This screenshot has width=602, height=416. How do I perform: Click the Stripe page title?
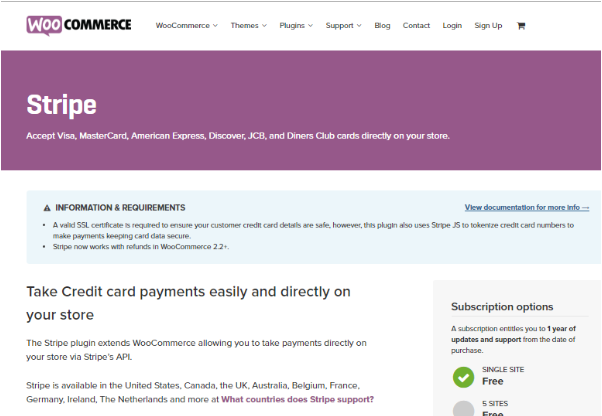click(x=61, y=105)
